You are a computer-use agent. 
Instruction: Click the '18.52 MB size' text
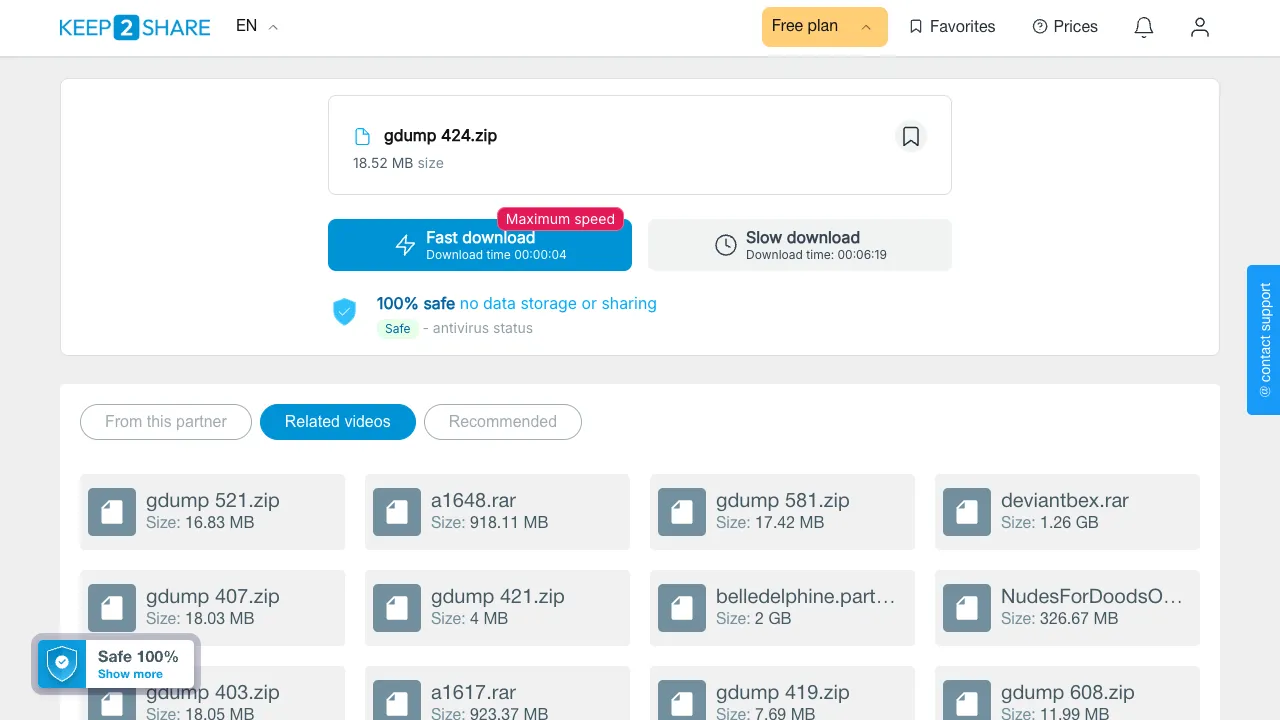click(x=398, y=163)
